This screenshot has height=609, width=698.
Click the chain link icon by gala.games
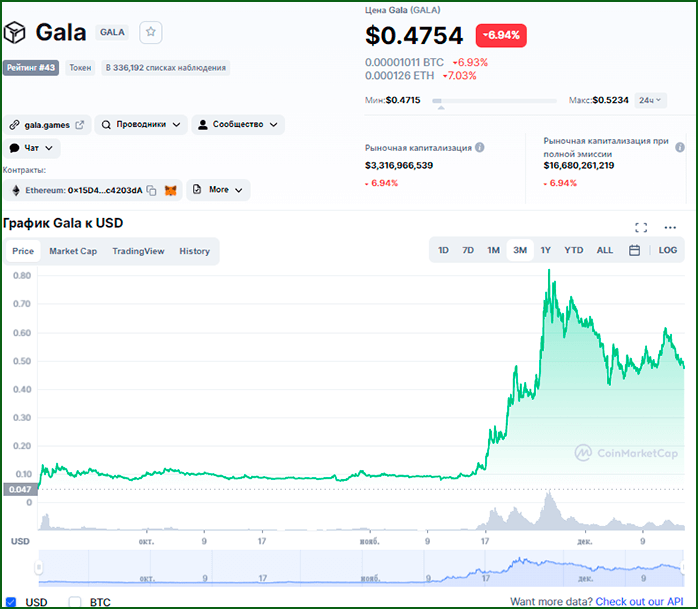14,125
